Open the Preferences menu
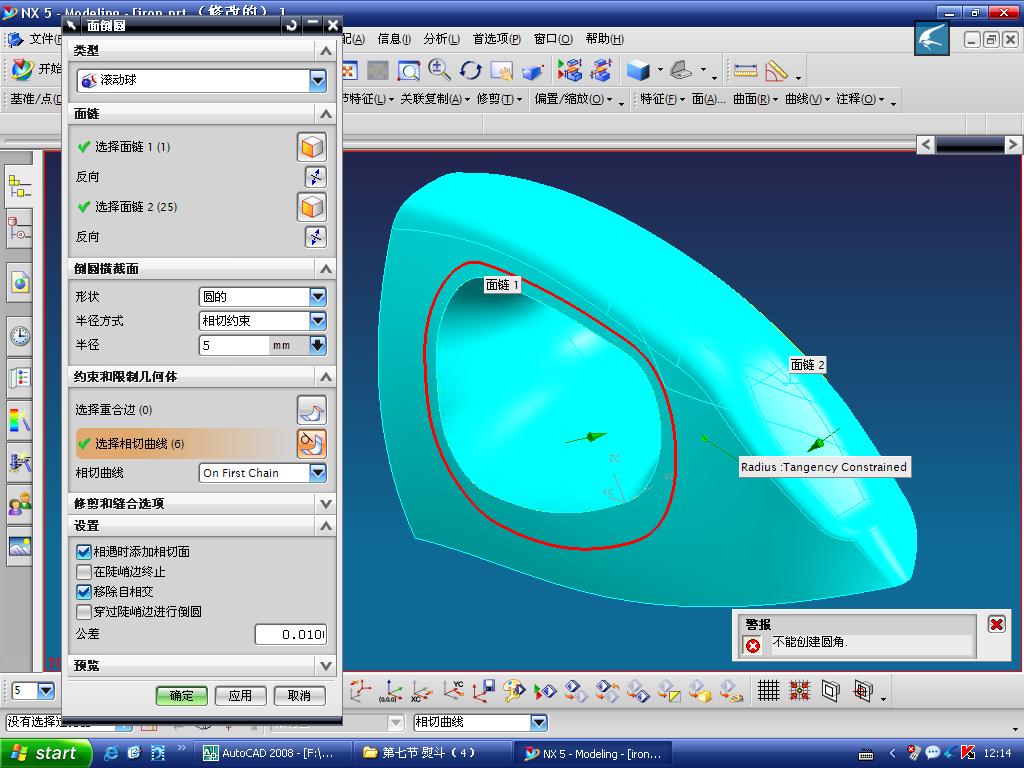Viewport: 1024px width, 768px height. (496, 39)
